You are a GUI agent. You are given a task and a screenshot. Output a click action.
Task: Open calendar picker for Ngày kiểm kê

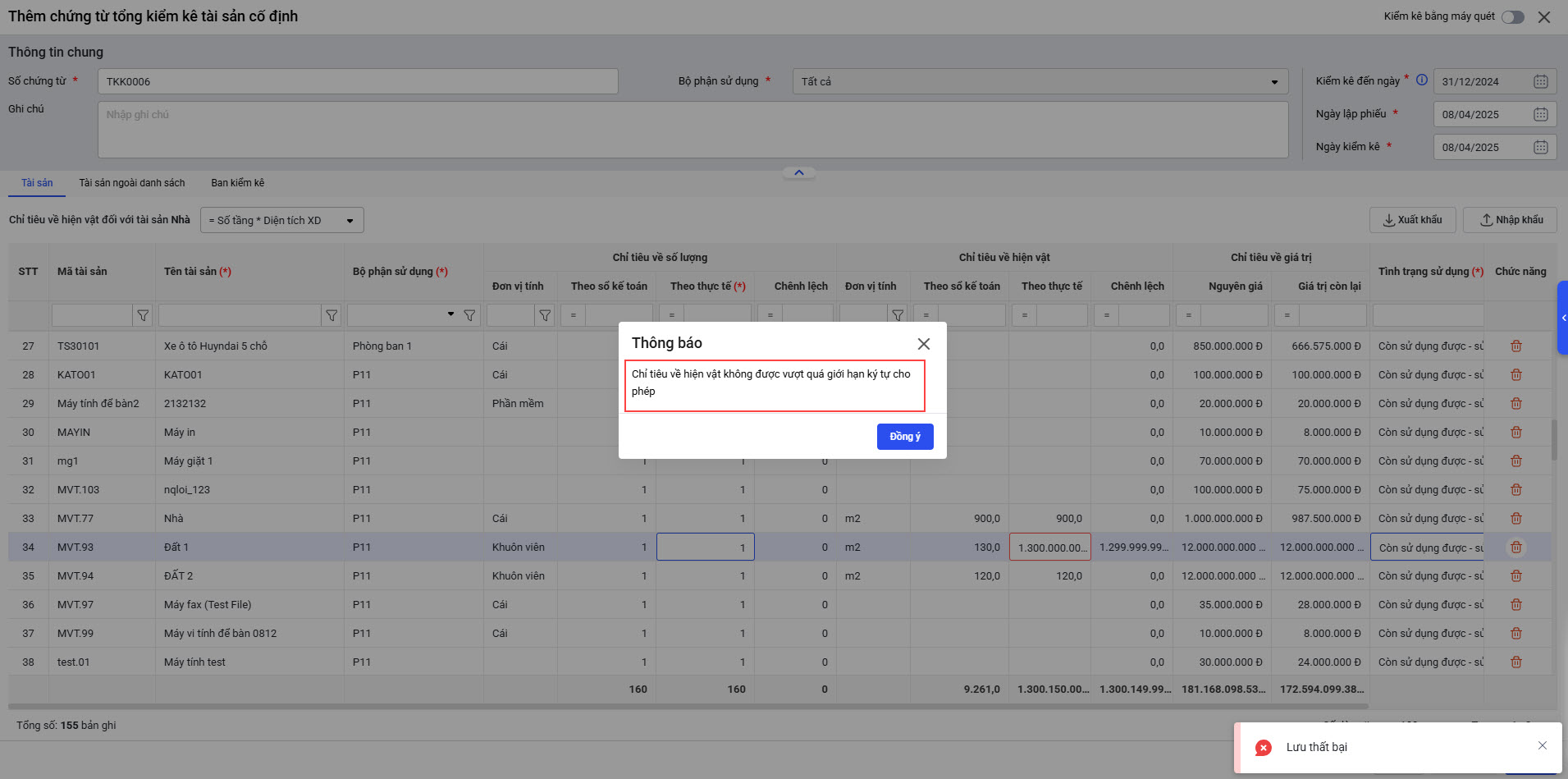[x=1540, y=148]
